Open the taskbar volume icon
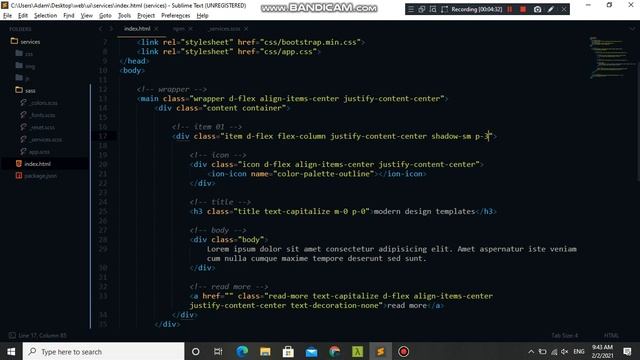Screen dimensions: 640x360 pos(564,351)
